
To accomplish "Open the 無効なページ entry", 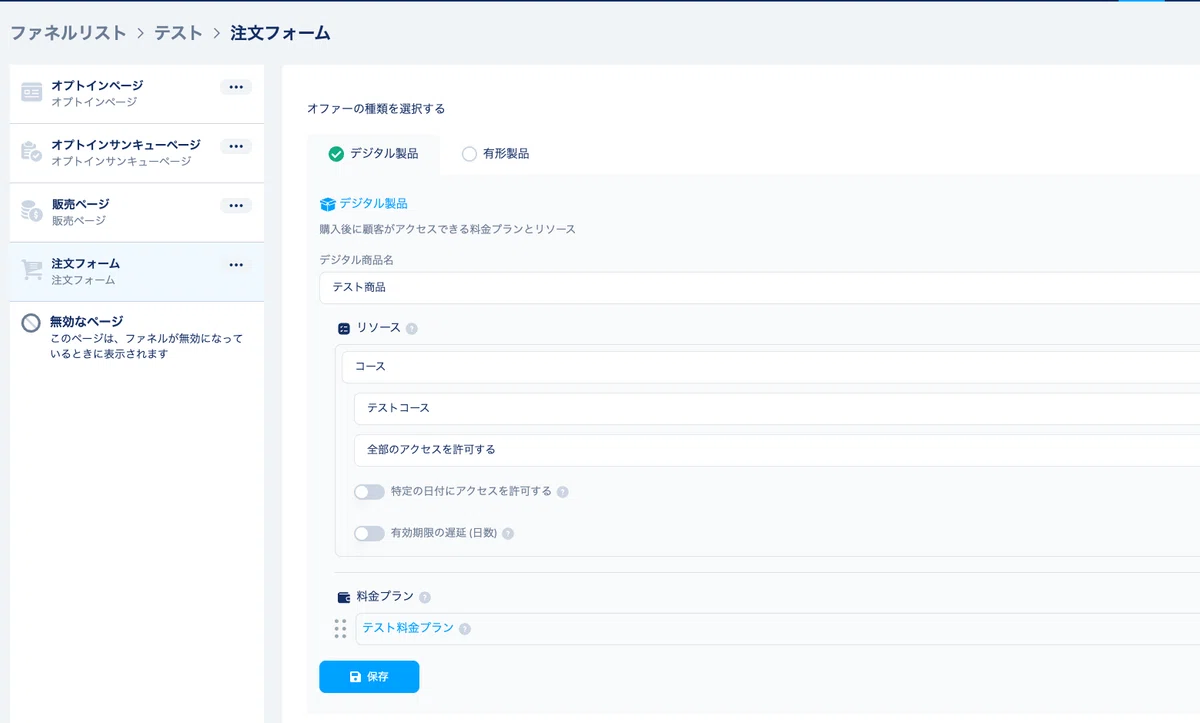I will (137, 337).
